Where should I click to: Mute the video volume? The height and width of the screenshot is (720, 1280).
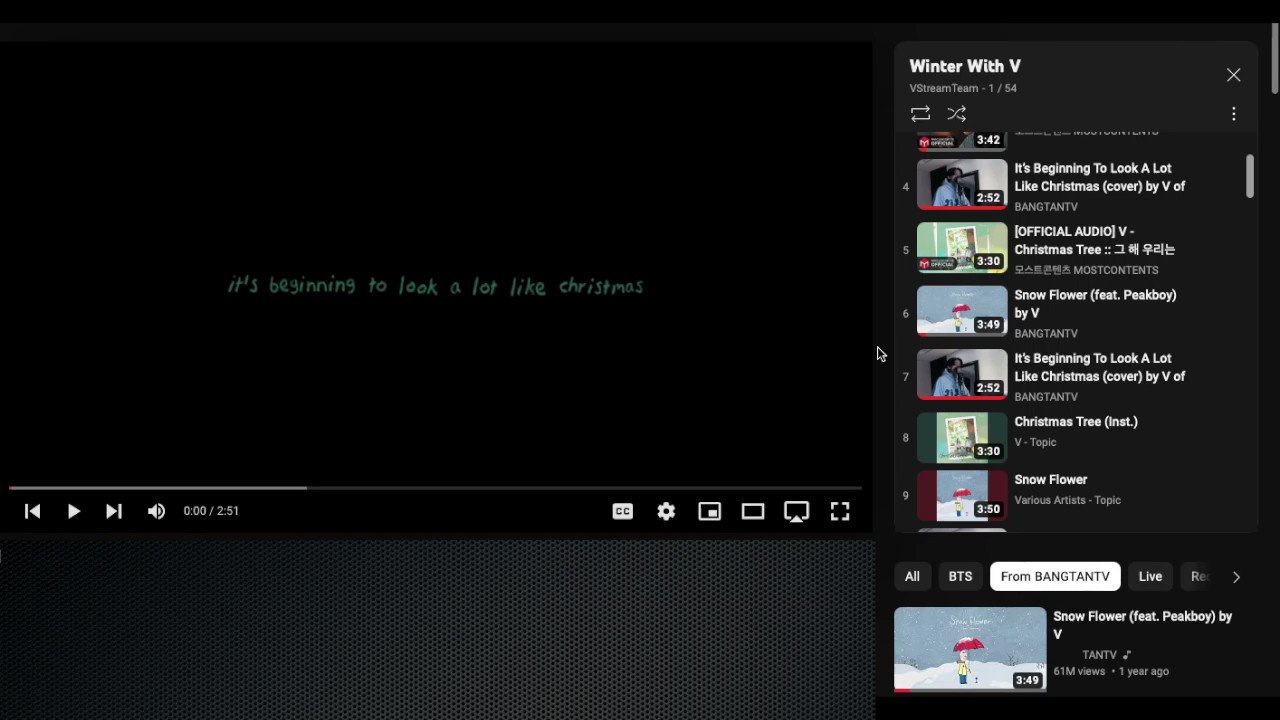pos(156,511)
